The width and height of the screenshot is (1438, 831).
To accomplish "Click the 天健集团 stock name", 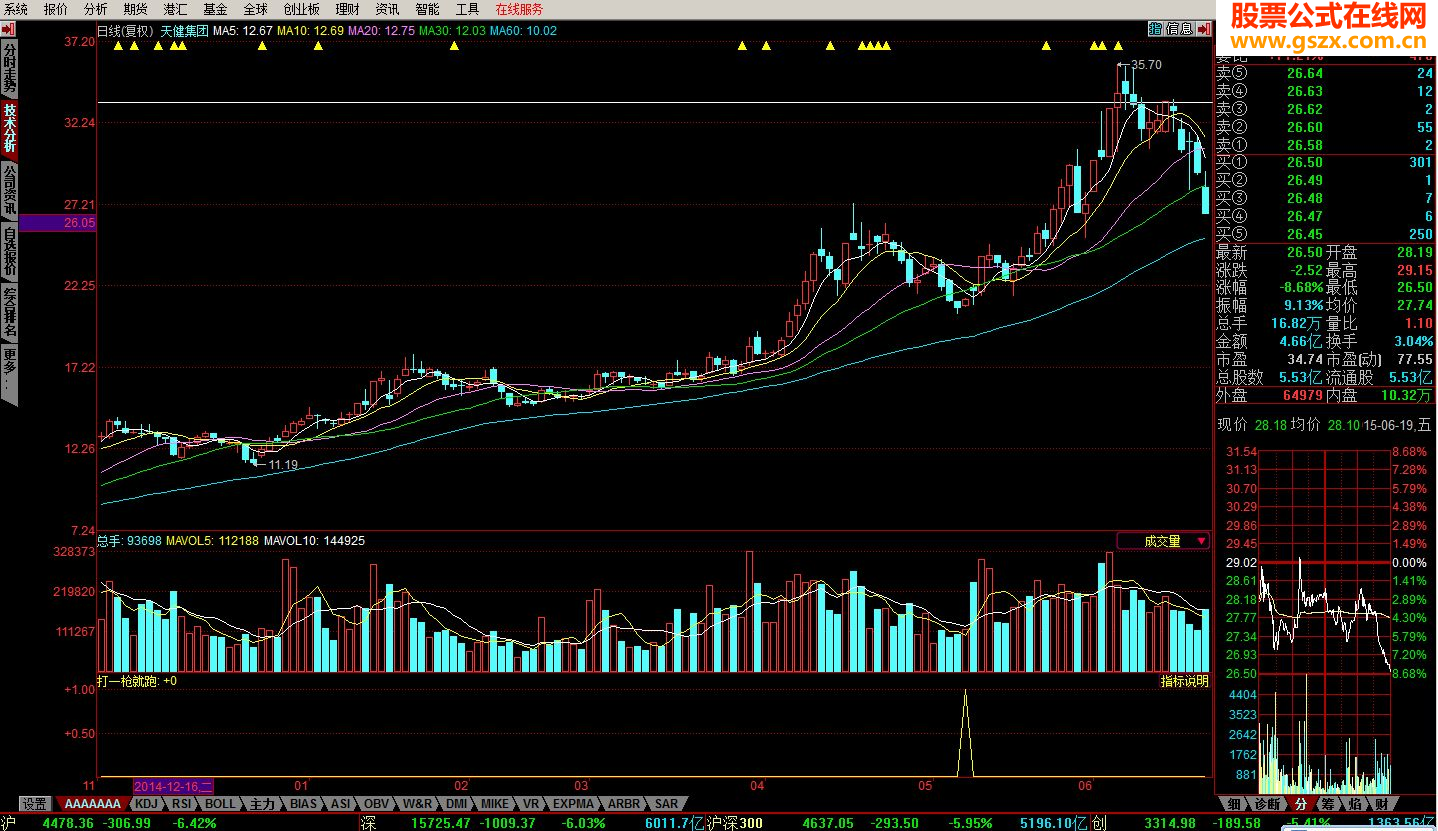I will click(185, 30).
